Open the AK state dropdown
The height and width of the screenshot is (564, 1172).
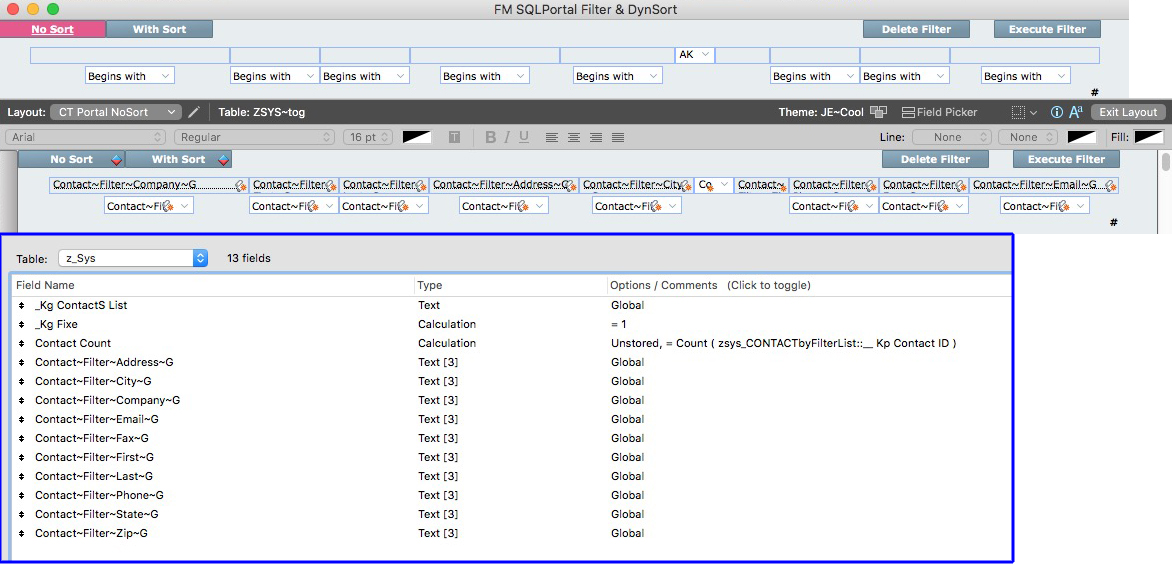[695, 55]
